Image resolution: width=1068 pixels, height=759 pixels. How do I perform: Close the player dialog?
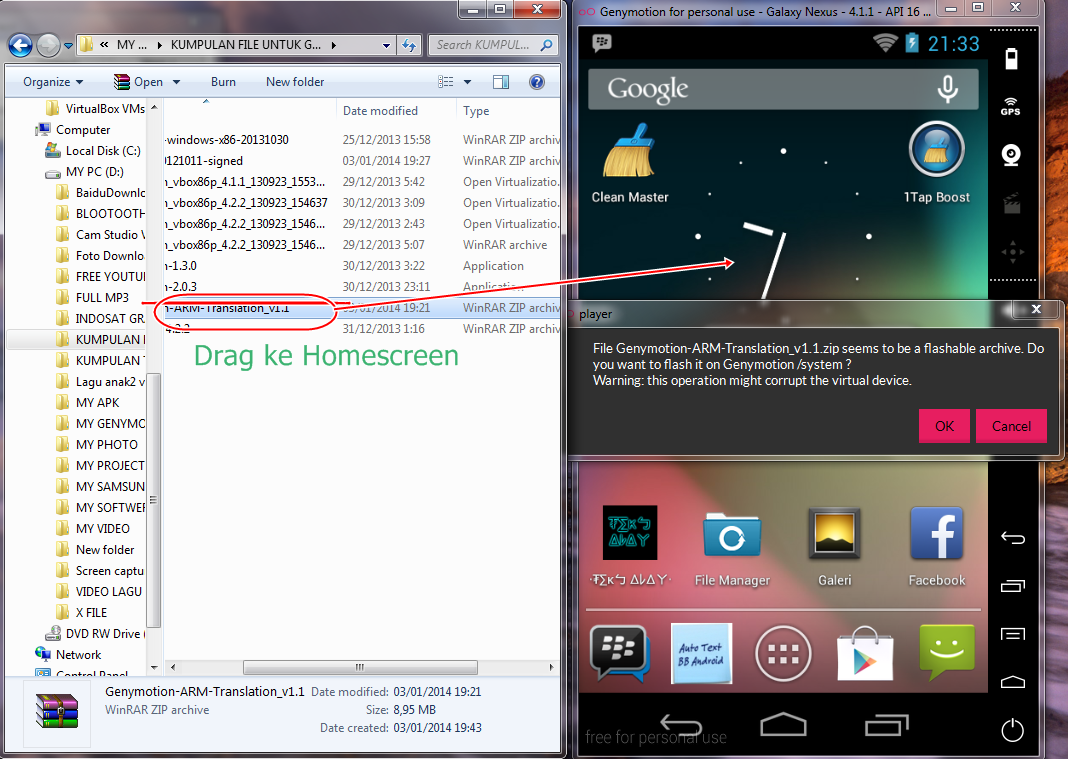tap(1036, 309)
